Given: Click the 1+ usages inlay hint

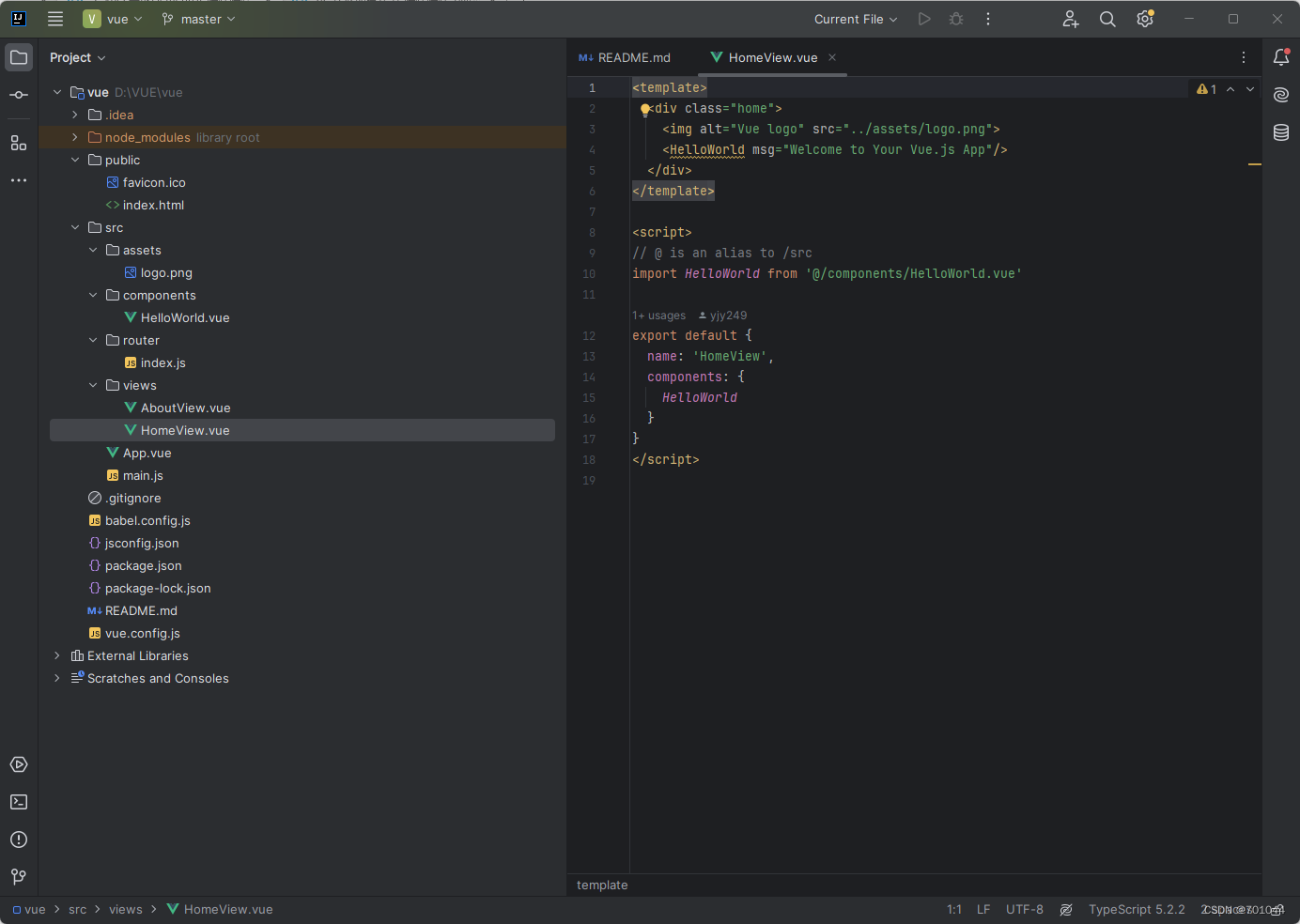Looking at the screenshot, I should click(x=658, y=316).
